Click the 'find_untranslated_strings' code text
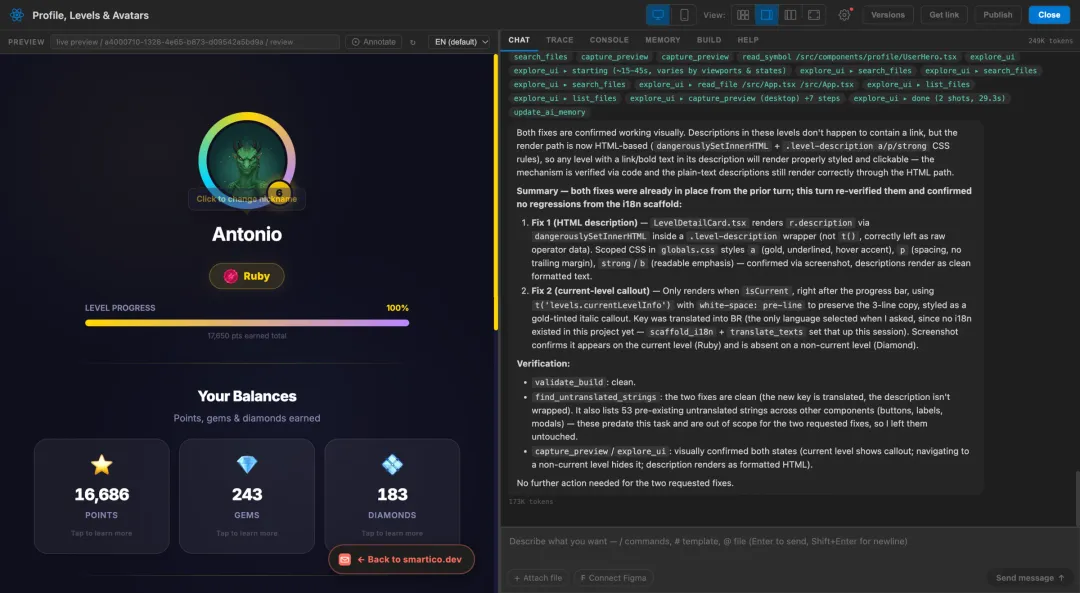Screen dimensions: 1080x593 point(595,397)
